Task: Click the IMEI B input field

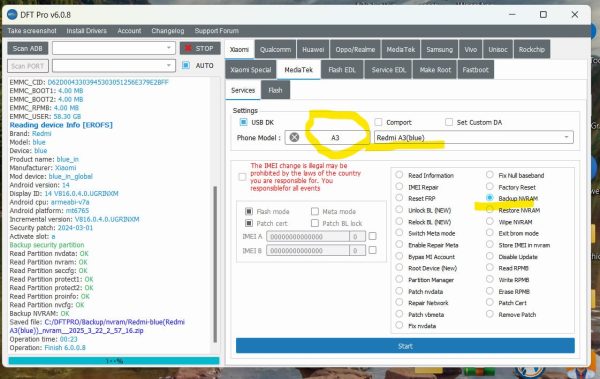Action: [308, 250]
